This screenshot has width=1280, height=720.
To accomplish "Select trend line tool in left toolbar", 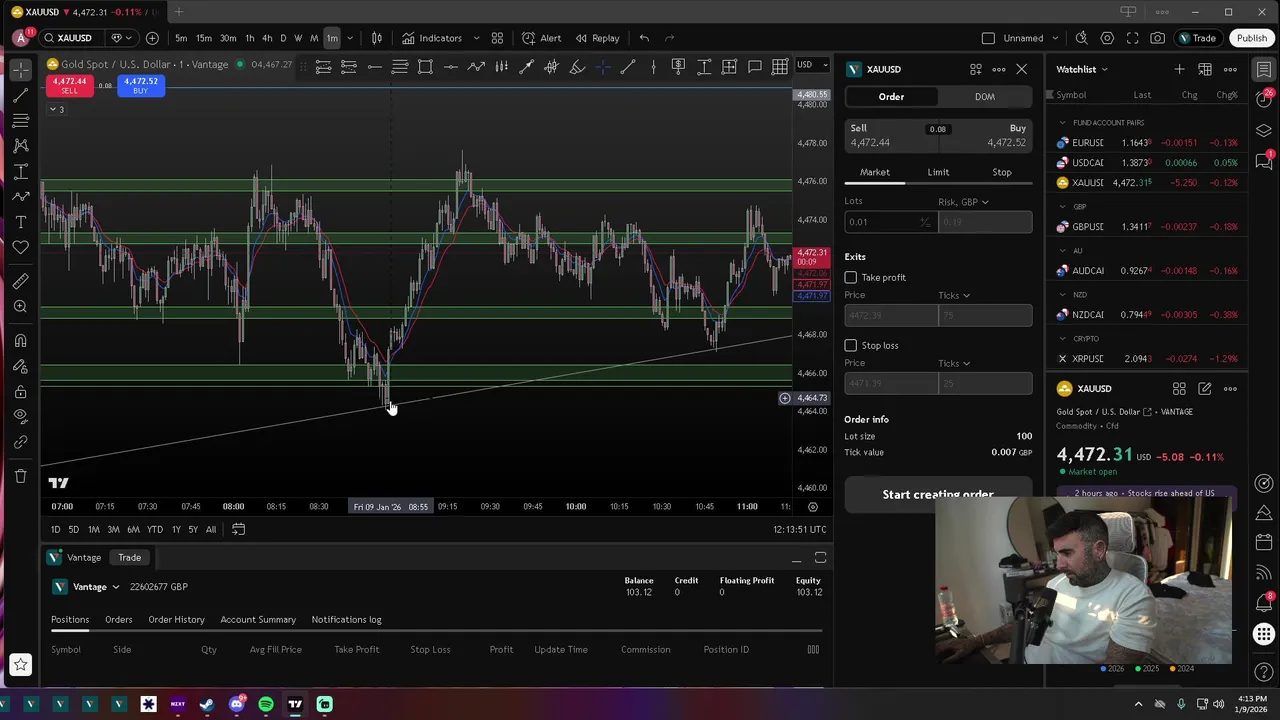I will (21, 95).
